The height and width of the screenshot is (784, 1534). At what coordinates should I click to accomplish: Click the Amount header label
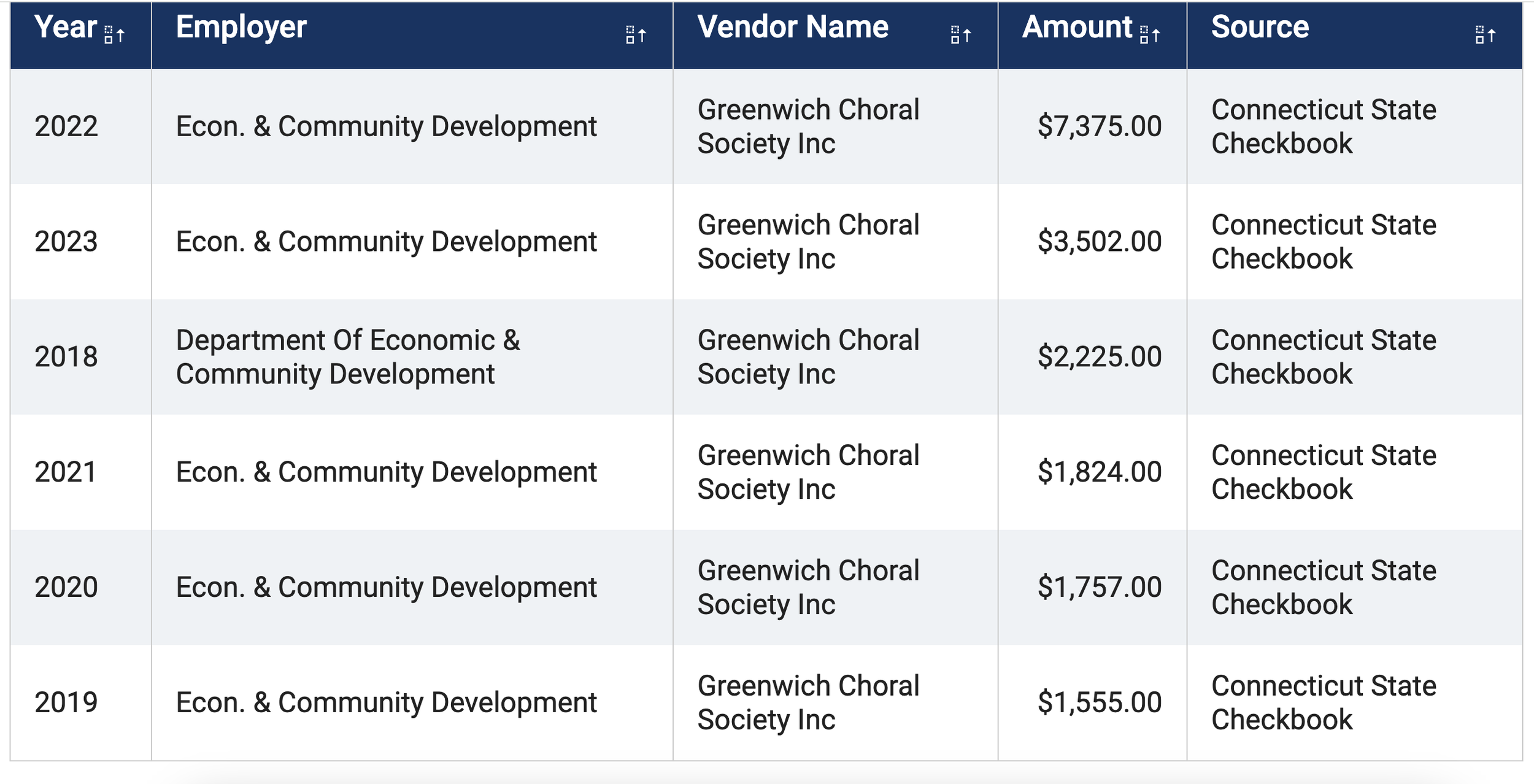[x=1077, y=28]
